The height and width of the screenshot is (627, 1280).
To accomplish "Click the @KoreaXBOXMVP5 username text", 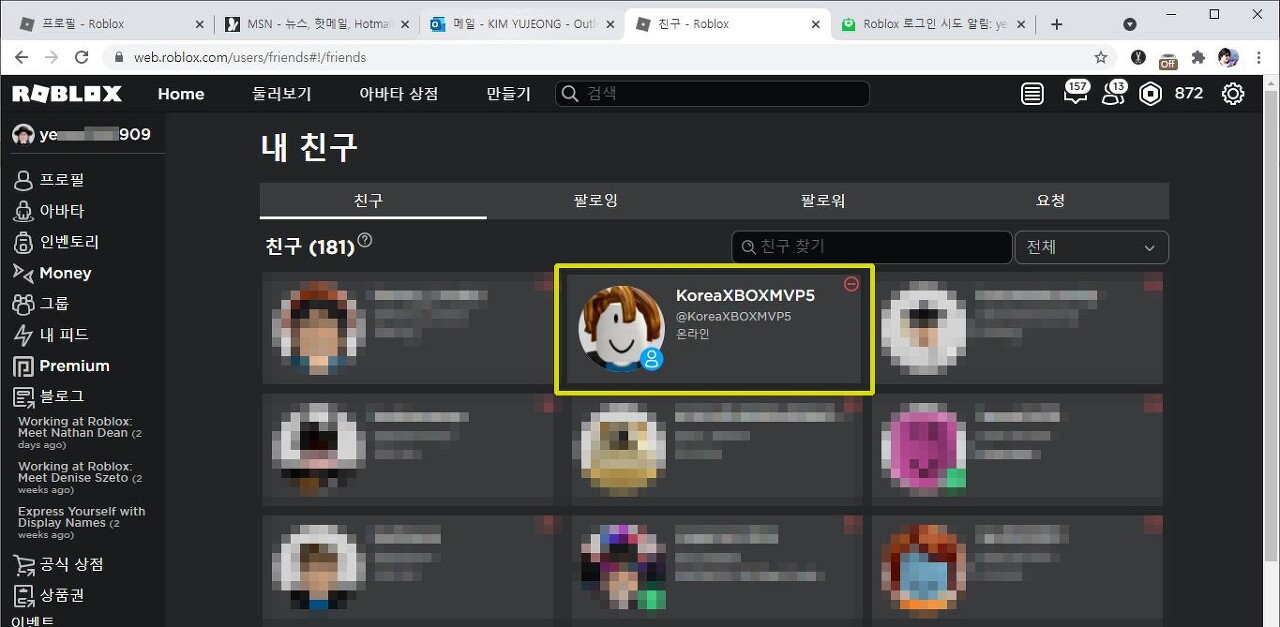I will [x=733, y=316].
